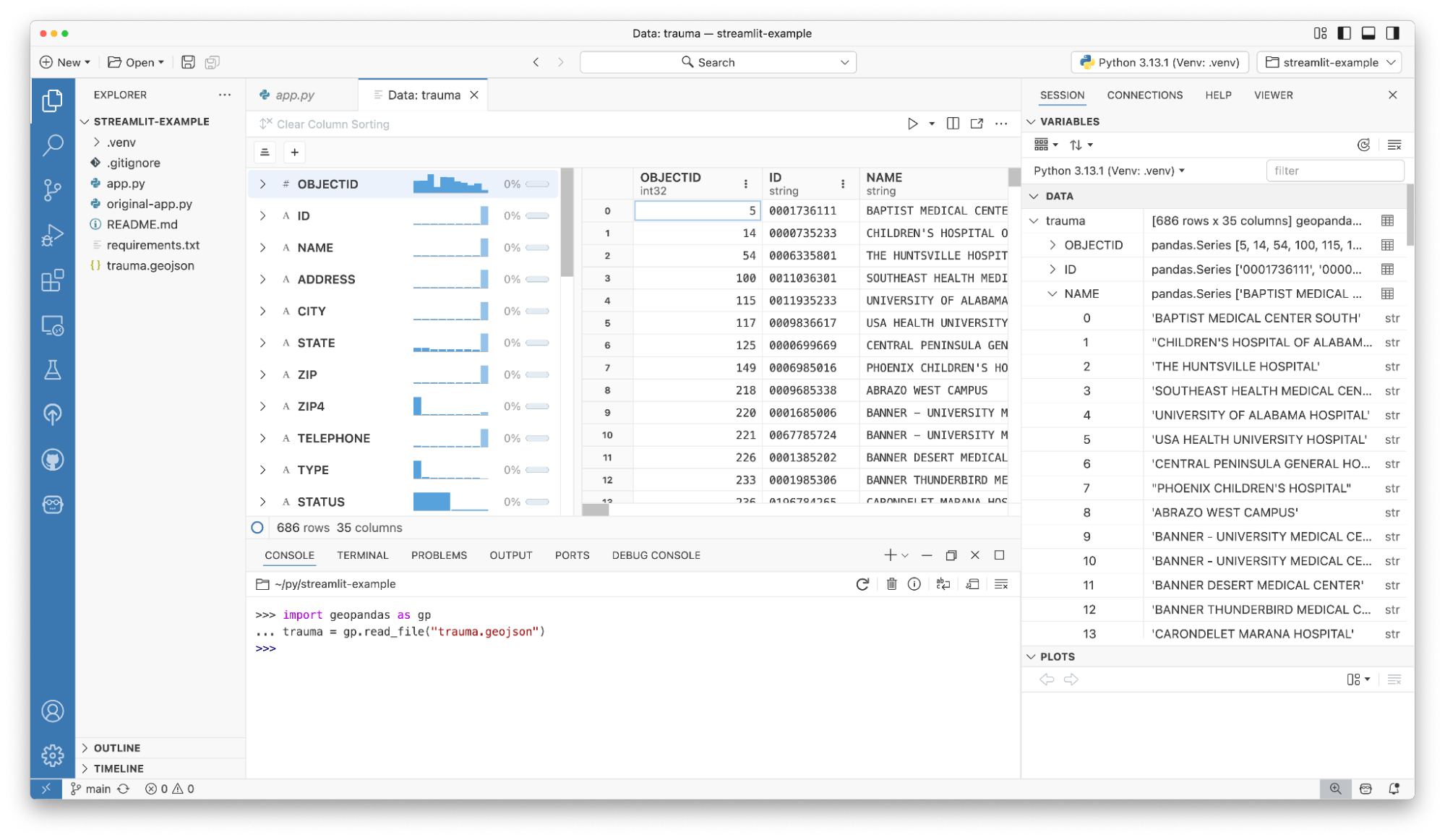
Task: Expand the OBJECTID column summary row
Action: 262,184
